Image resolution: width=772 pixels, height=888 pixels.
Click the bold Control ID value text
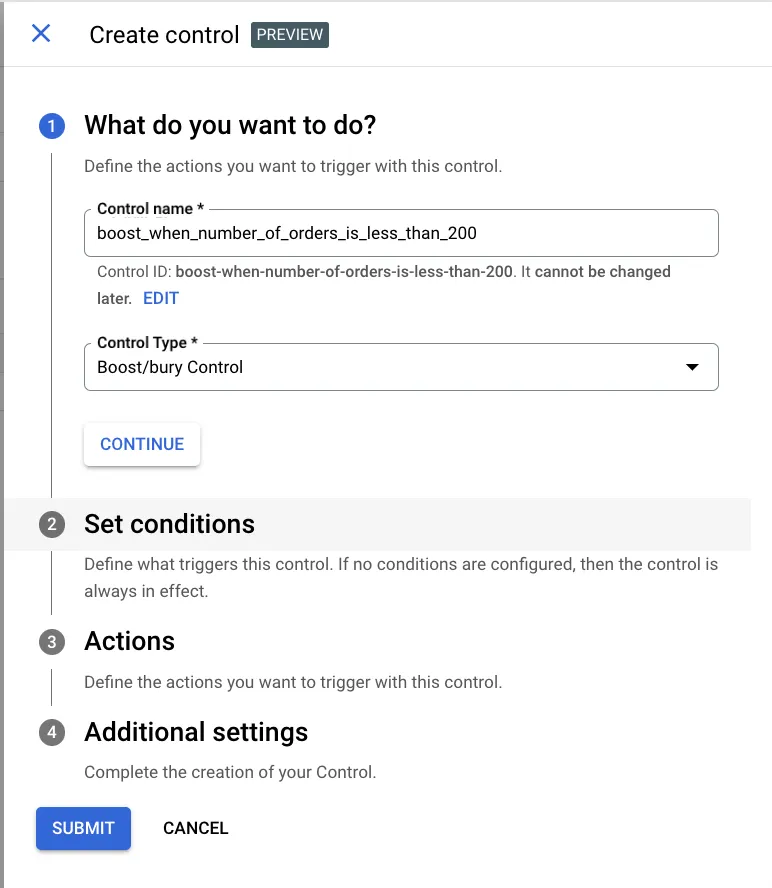coord(343,272)
